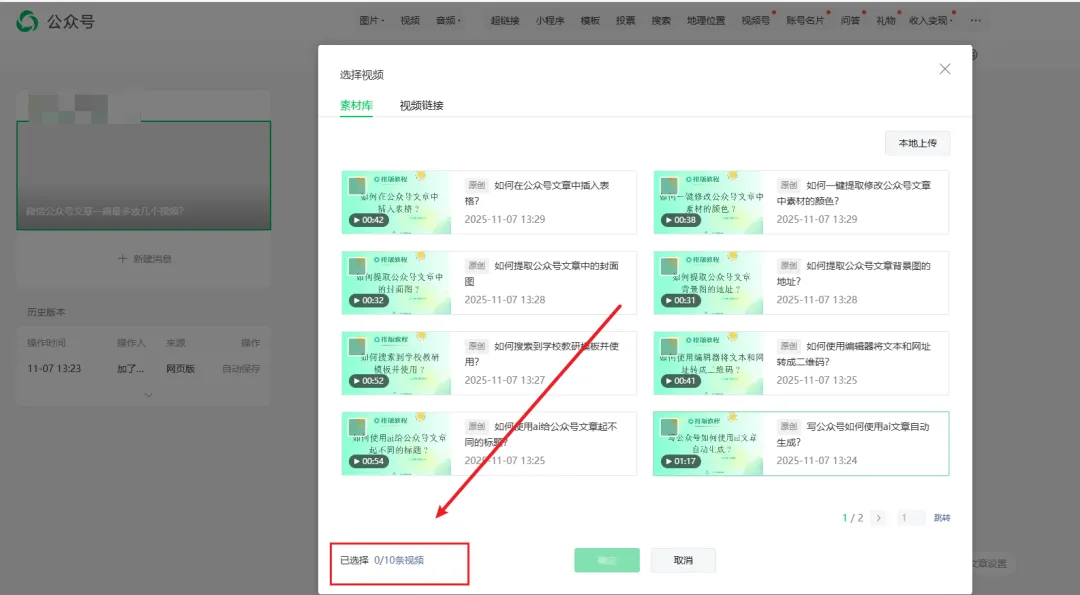
Task: Collapse the 历史版本 list chevron
Action: point(148,396)
